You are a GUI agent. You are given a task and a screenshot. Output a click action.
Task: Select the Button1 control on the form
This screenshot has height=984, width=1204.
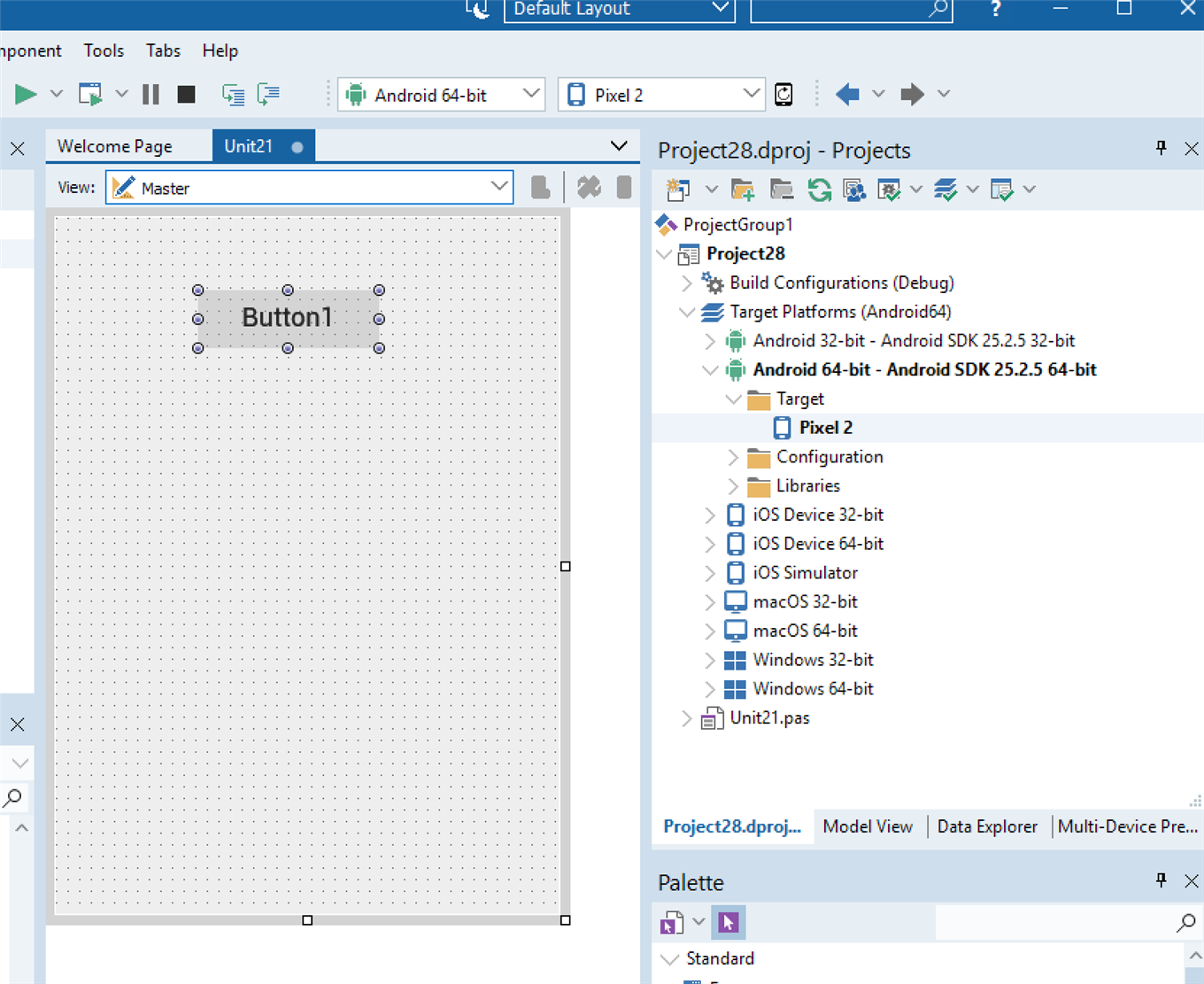click(288, 318)
